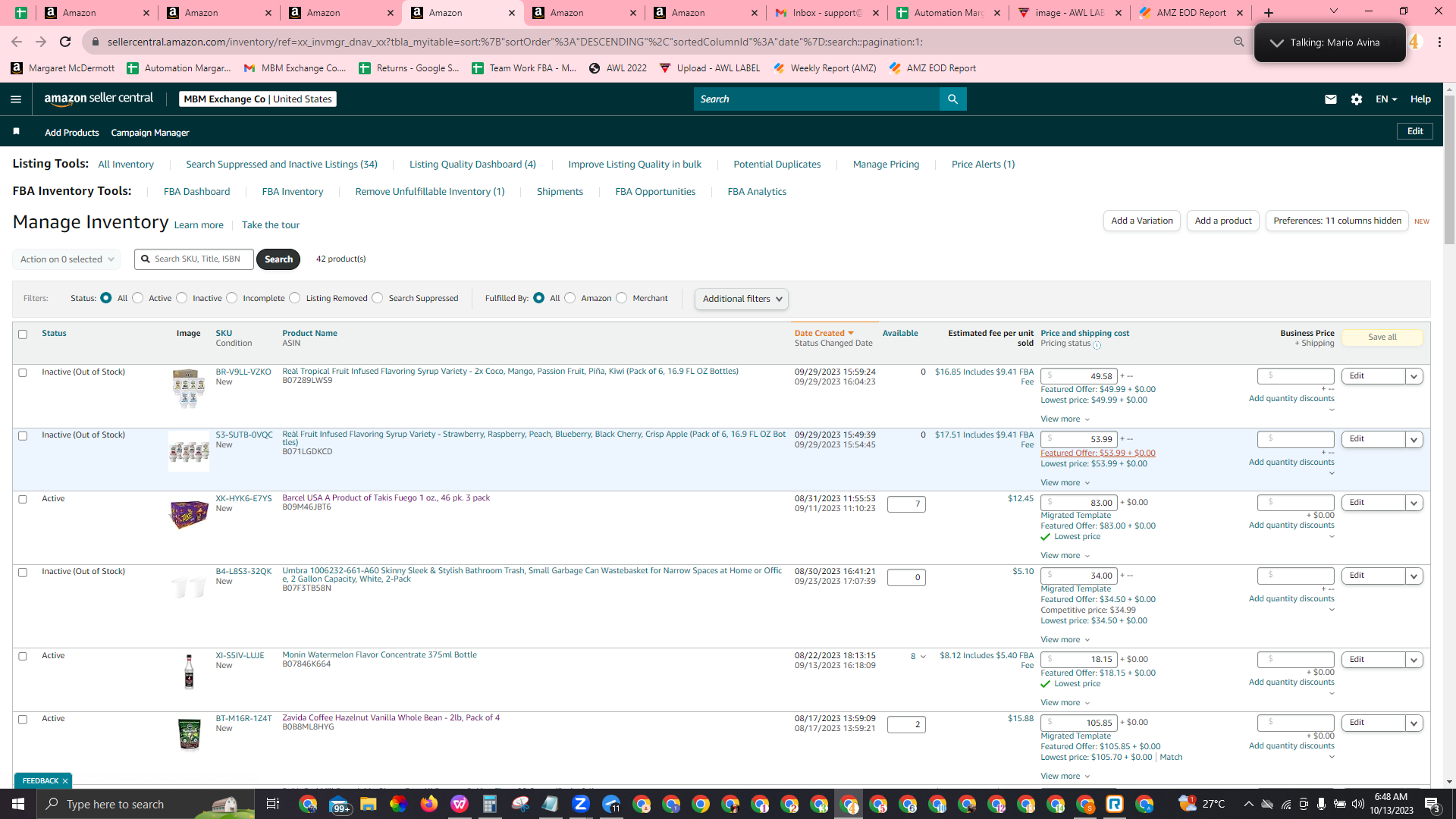
Task: Open Task View in the taskbar
Action: 272,804
